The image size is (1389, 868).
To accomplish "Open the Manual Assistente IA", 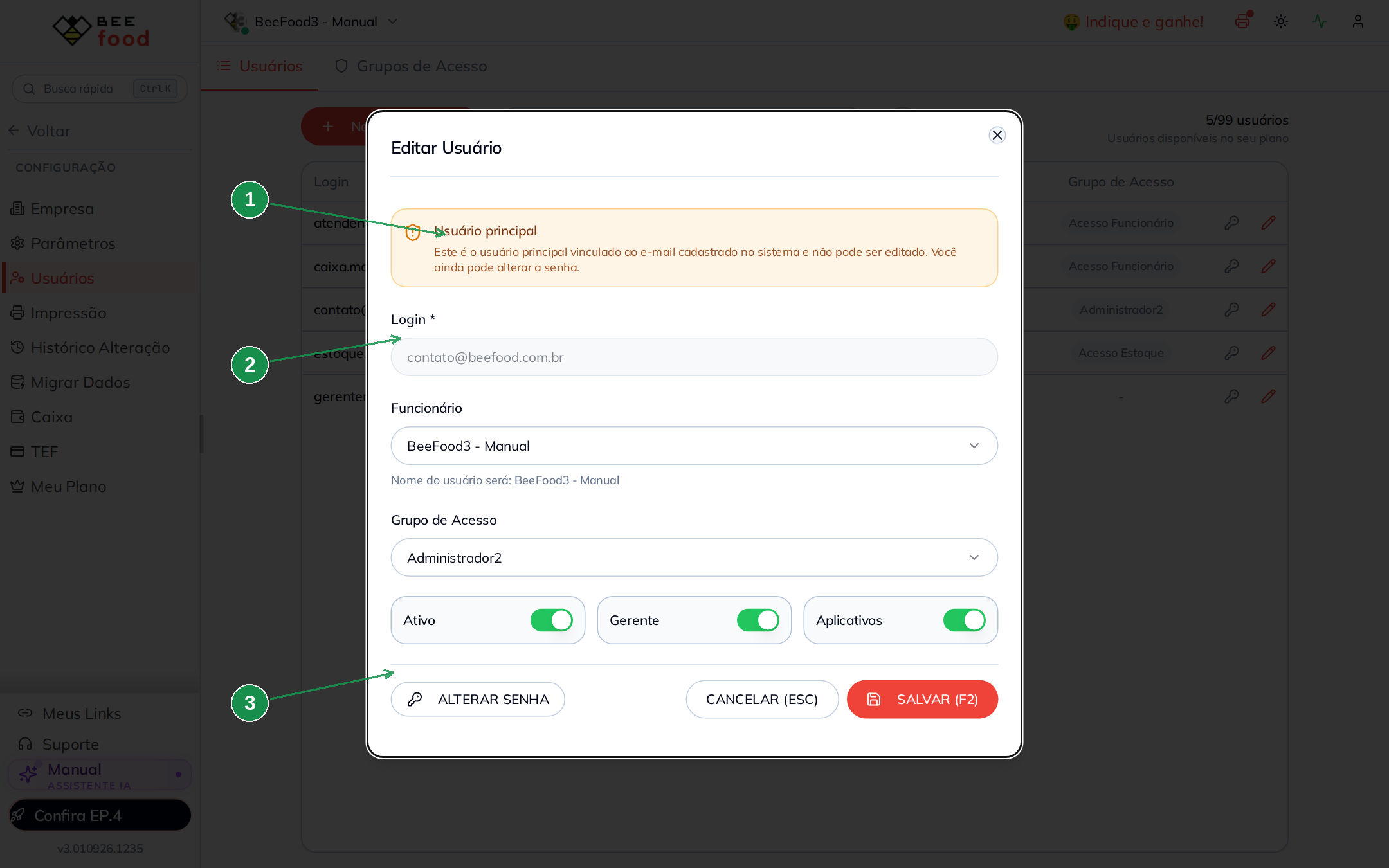I will click(x=100, y=775).
